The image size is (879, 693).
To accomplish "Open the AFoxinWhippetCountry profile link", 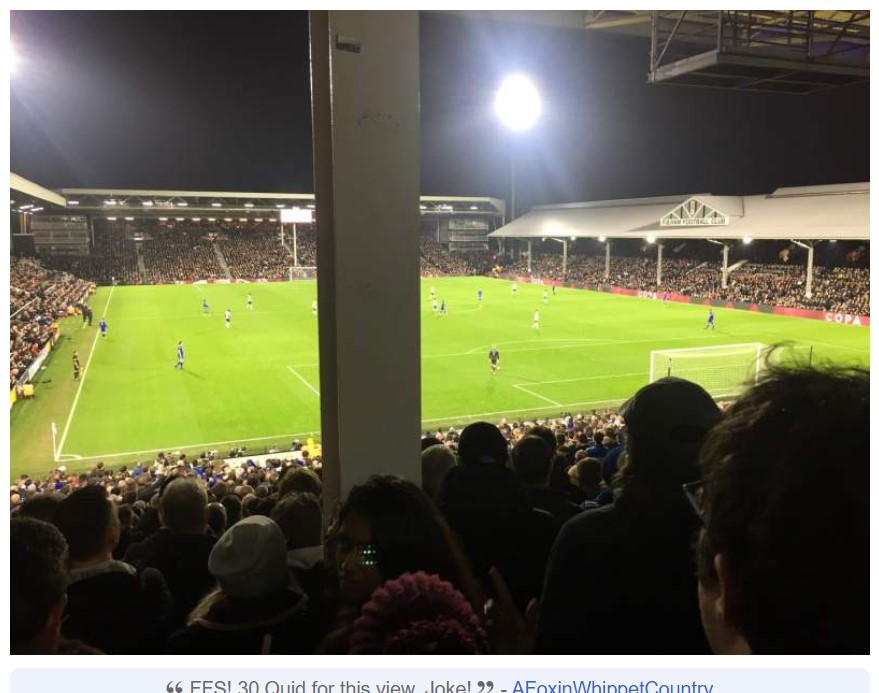I will coord(612,687).
